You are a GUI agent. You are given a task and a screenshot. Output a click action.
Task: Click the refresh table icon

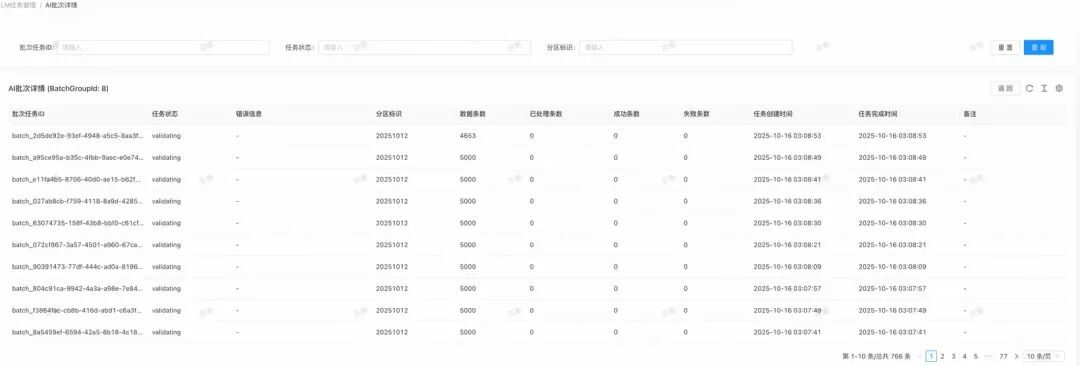pyautogui.click(x=1029, y=88)
